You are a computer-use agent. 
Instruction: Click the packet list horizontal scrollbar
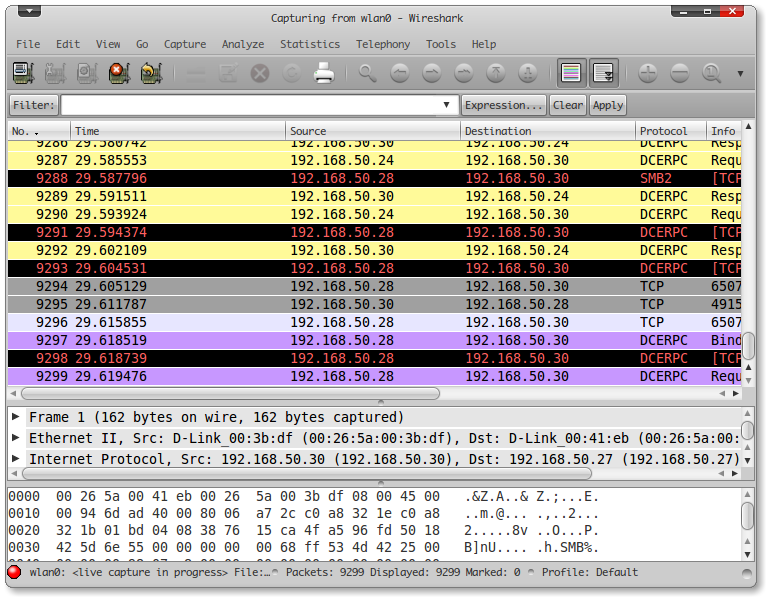(231, 393)
